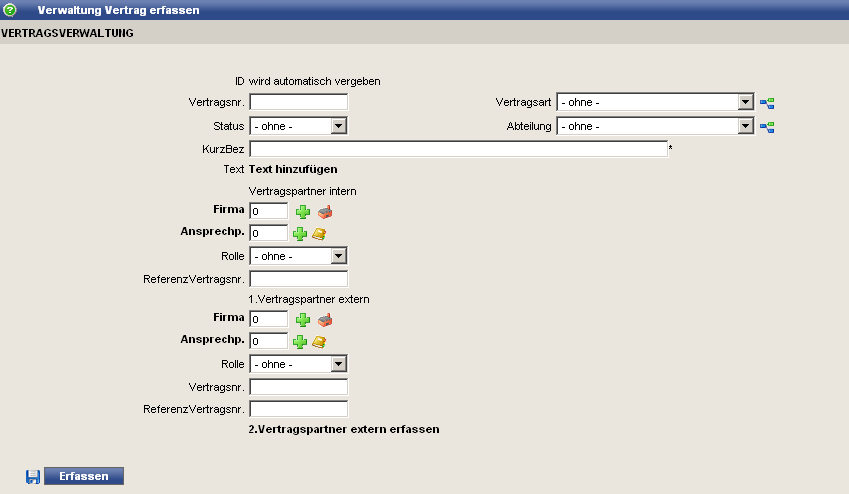Open the Abteilung dropdown list
Screen dimensions: 849x494
[744, 127]
